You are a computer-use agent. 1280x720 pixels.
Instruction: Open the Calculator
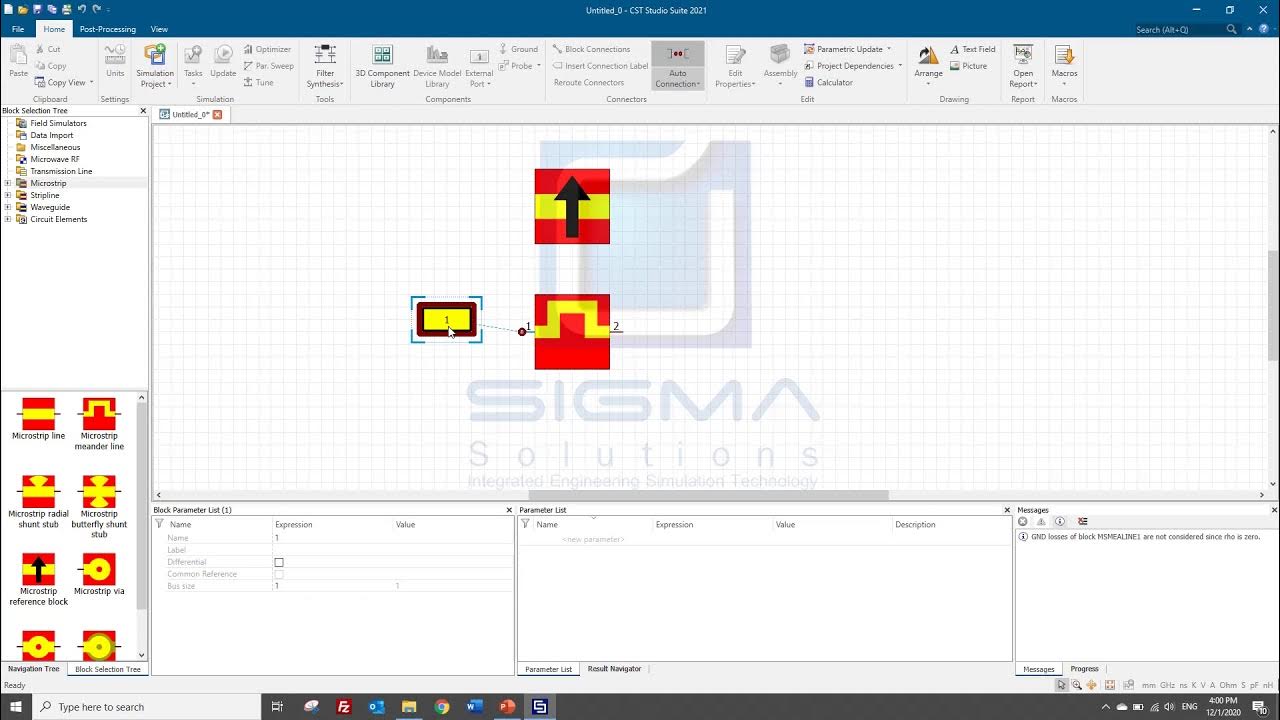[829, 82]
